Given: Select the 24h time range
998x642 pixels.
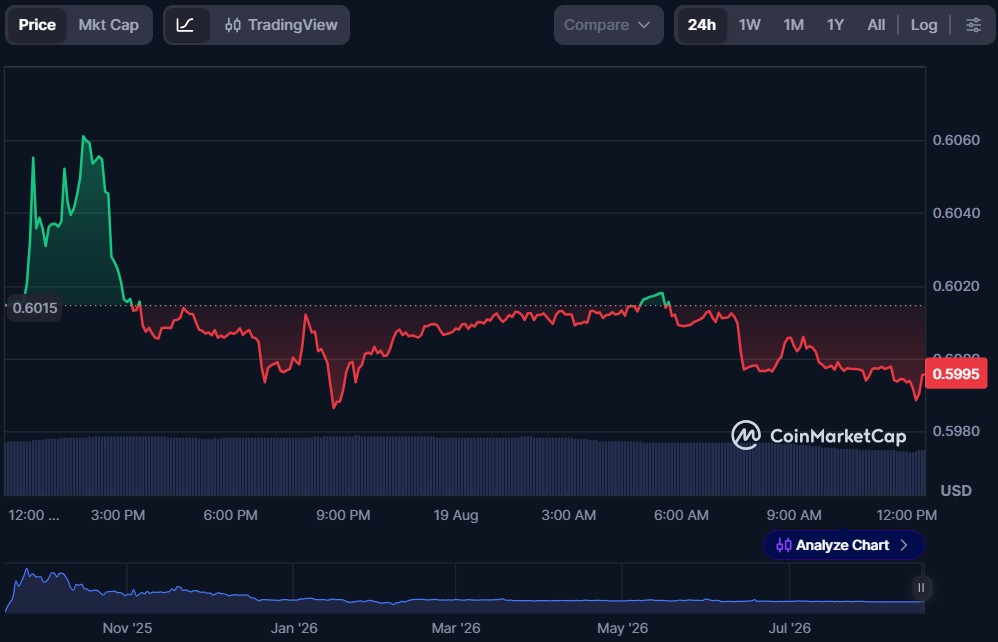Looking at the screenshot, I should (701, 25).
